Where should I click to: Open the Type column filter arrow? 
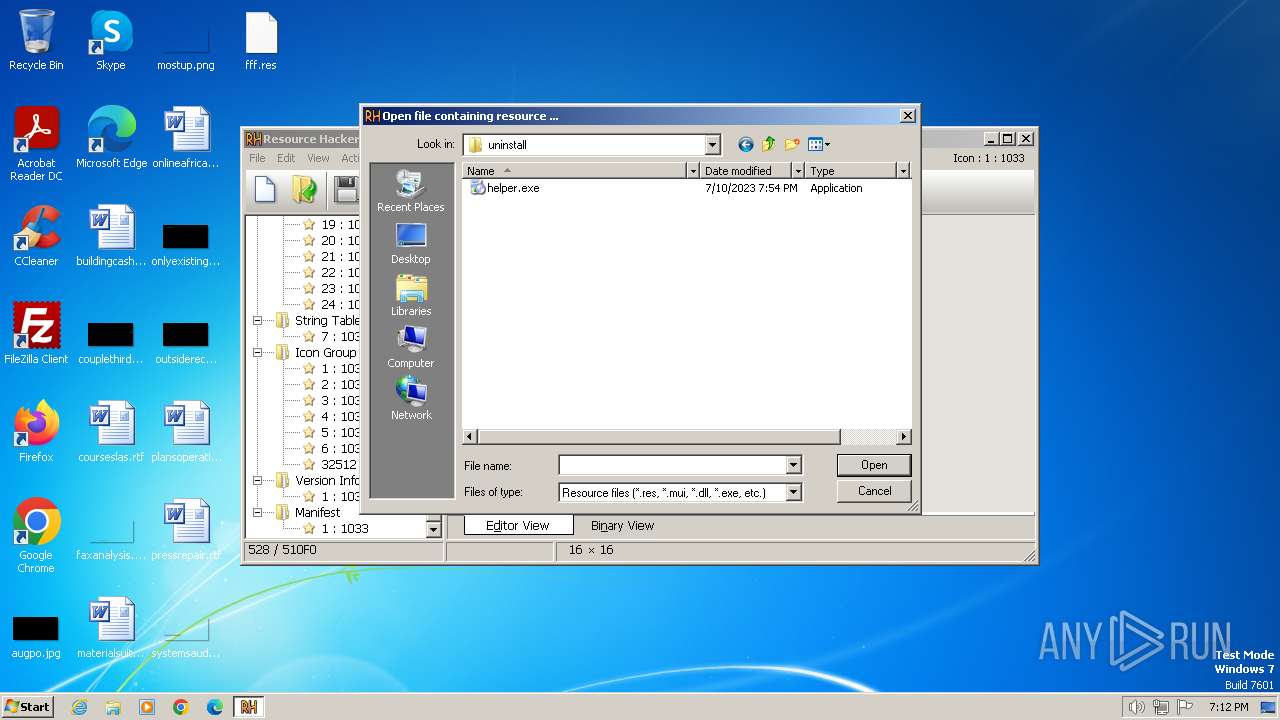tap(903, 171)
